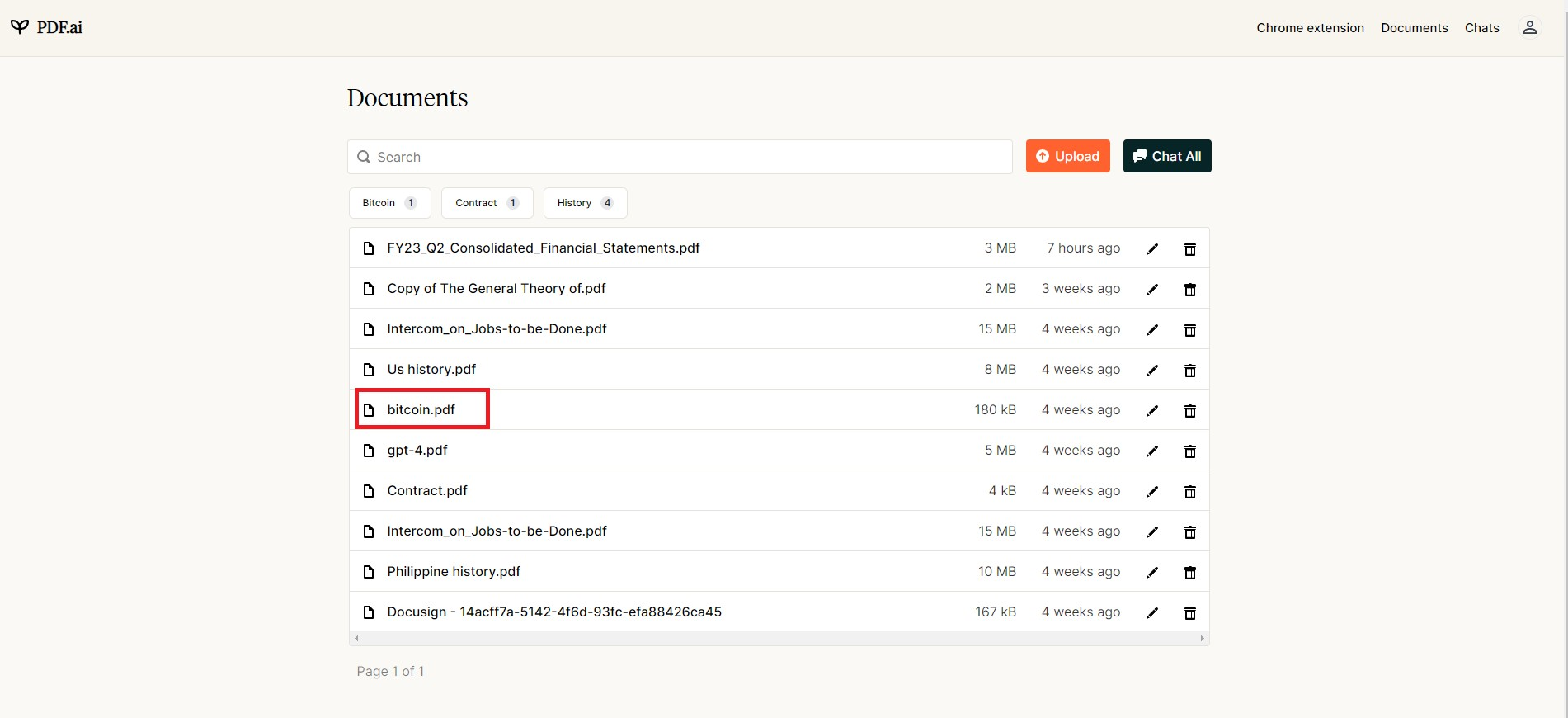
Task: Focus the document Search field
Action: coord(680,157)
